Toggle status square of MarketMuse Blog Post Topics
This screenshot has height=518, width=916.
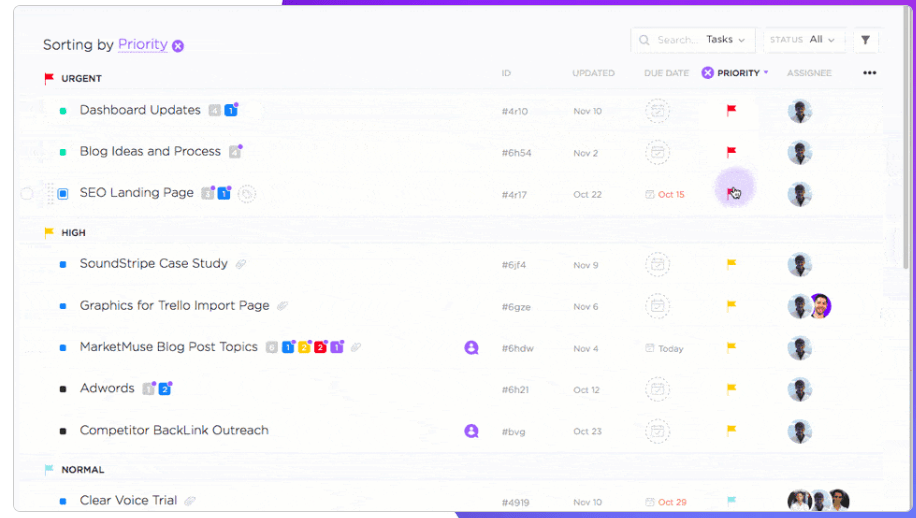pyautogui.click(x=63, y=347)
